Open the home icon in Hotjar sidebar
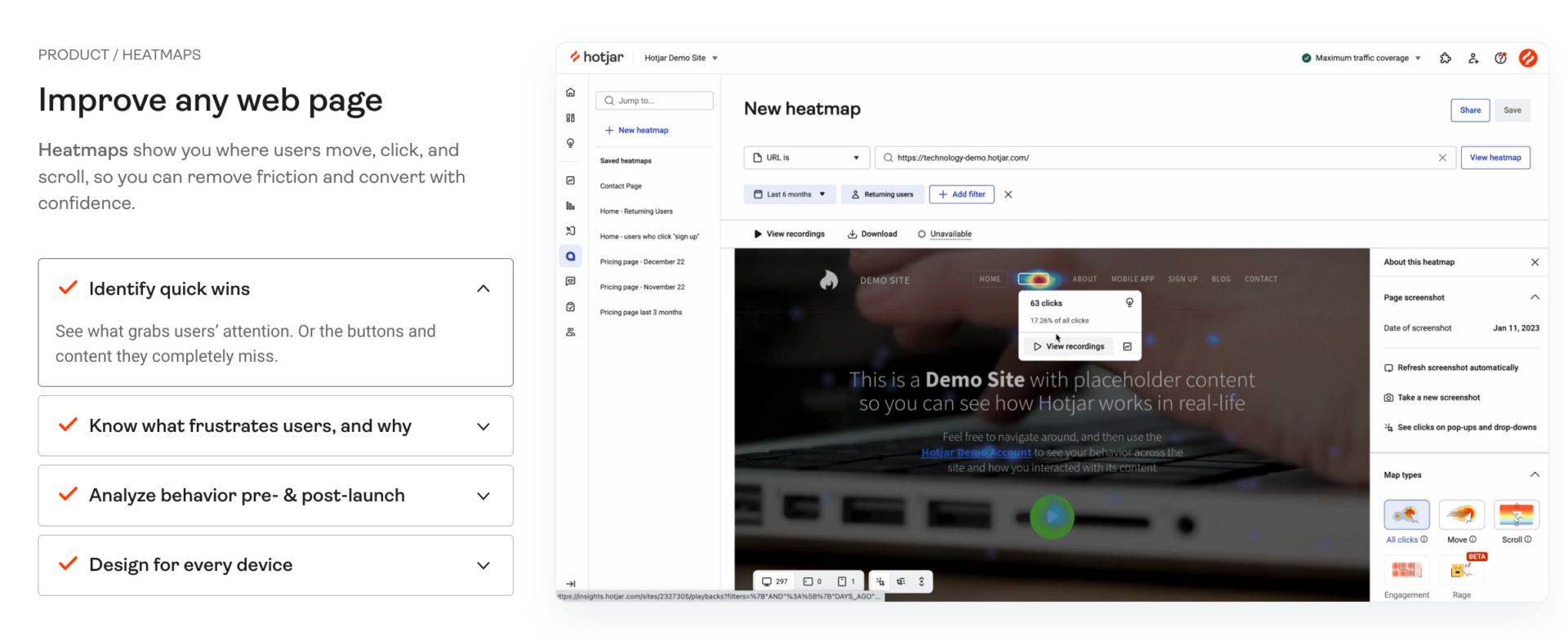Viewport: 1568px width, 641px height. pyautogui.click(x=570, y=92)
